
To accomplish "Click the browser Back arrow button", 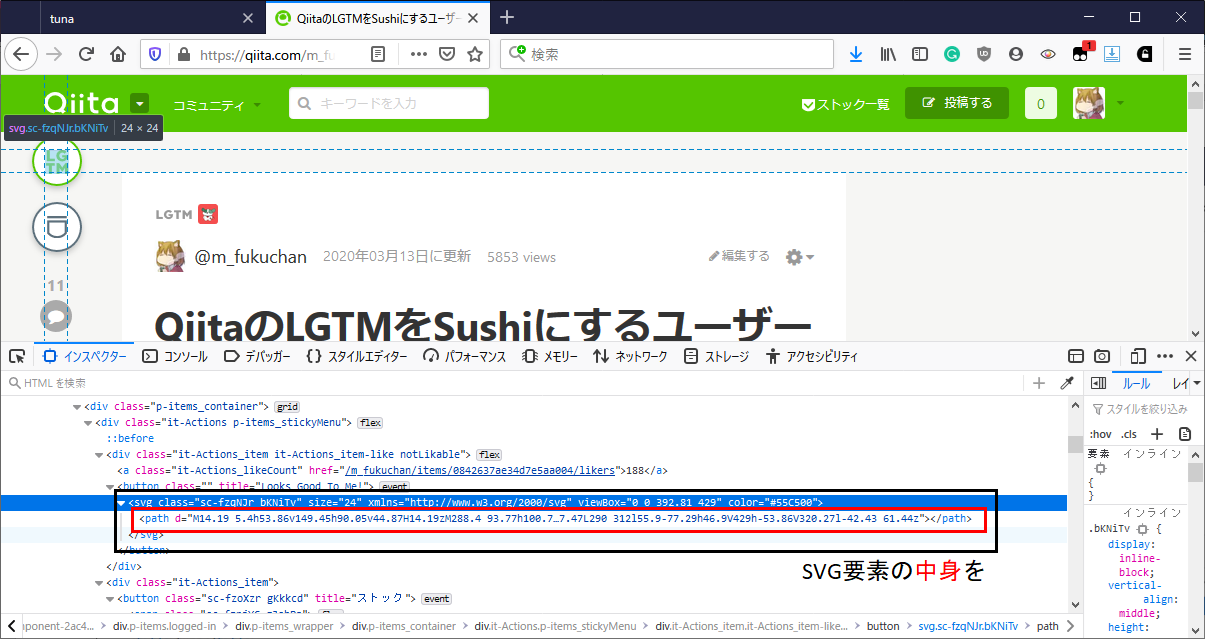I will [20, 54].
